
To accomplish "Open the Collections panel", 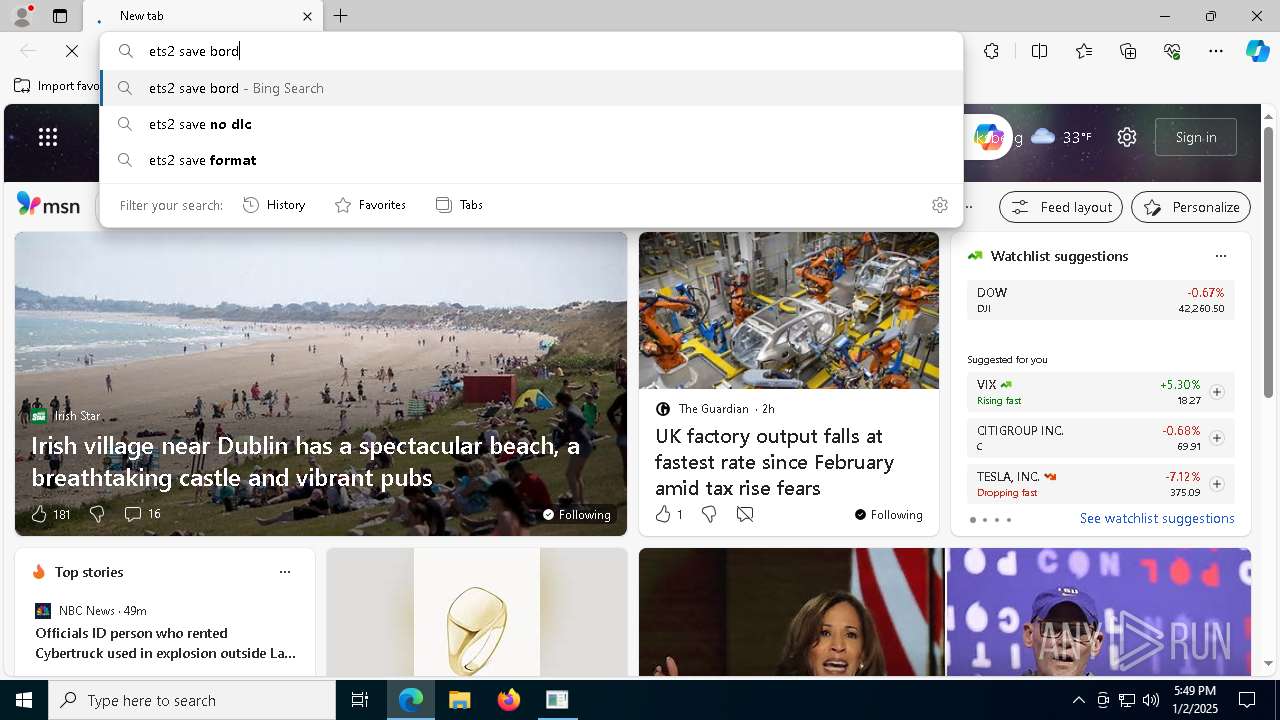I will pos(1129,51).
